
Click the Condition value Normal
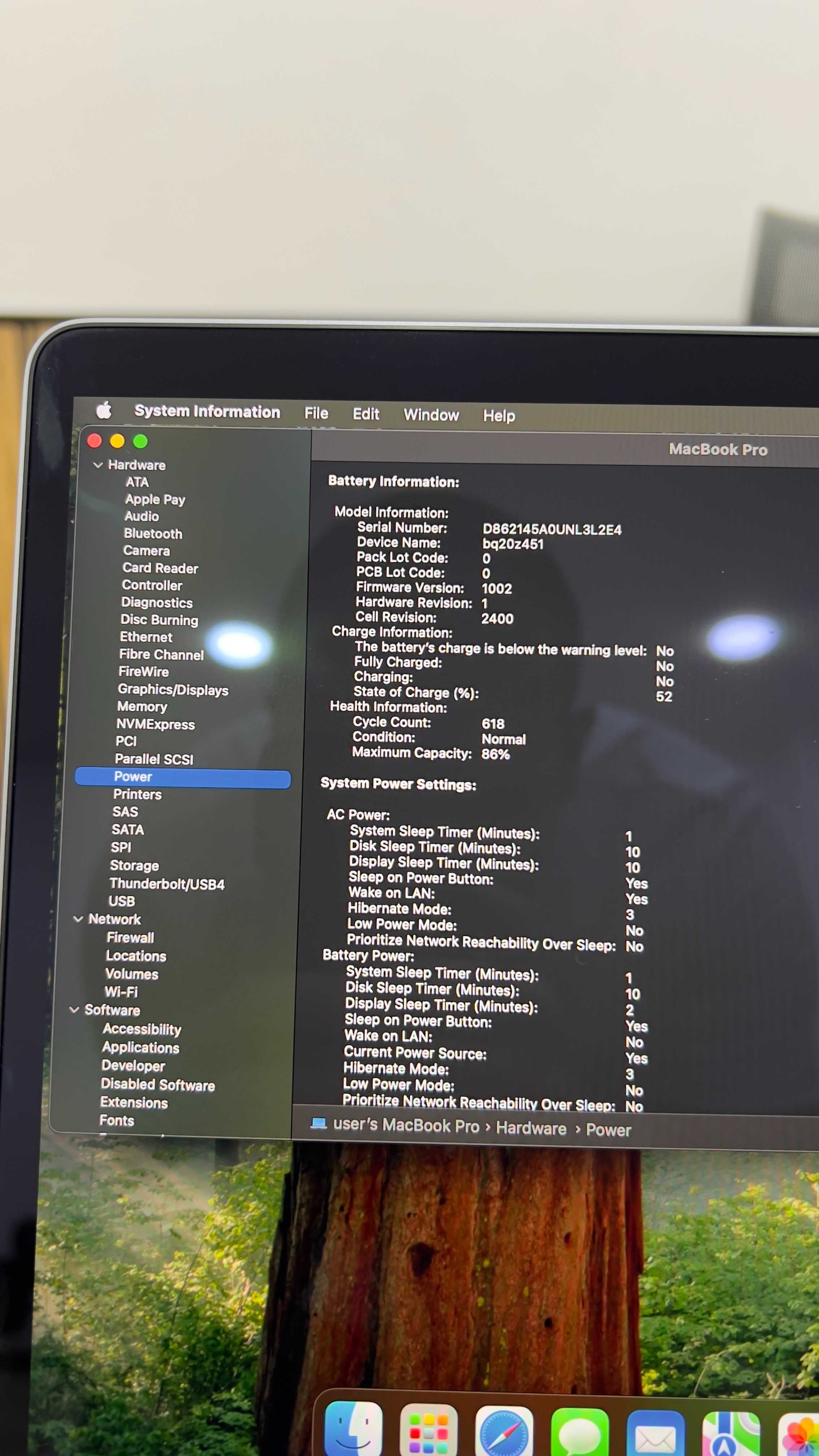(x=503, y=739)
